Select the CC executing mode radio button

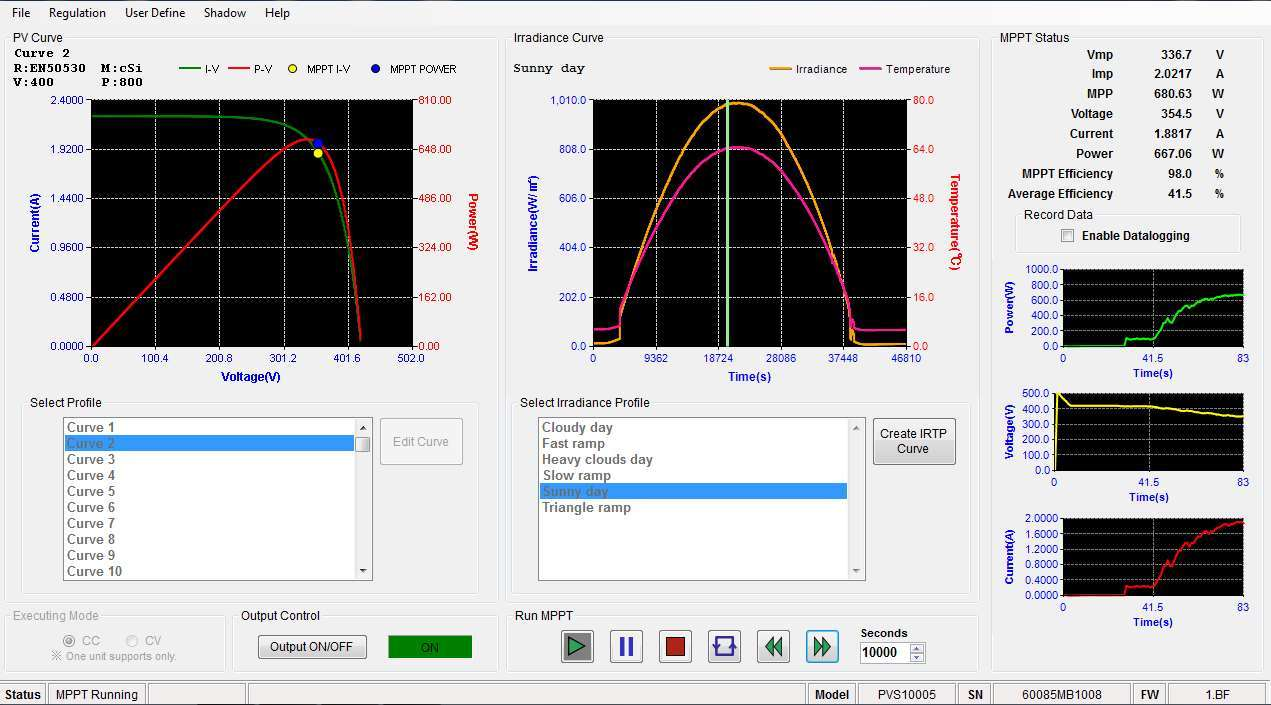[x=69, y=640]
